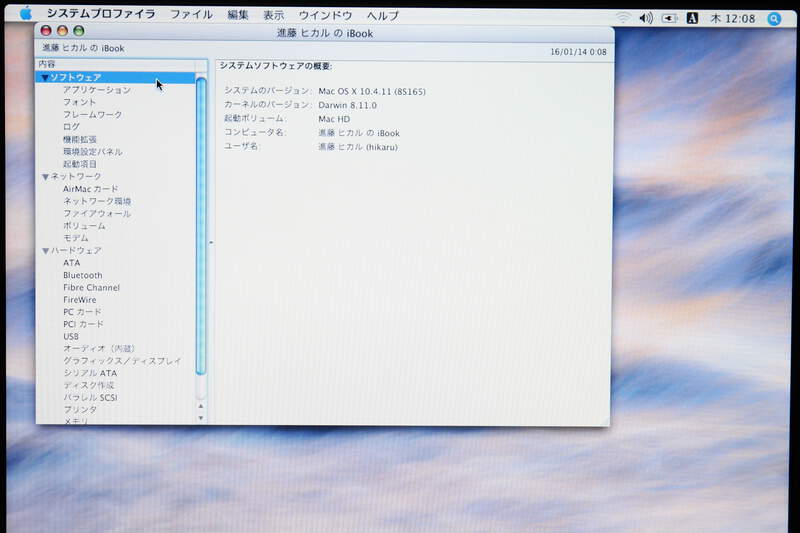Open the Apple menu icon
This screenshot has width=800, height=533.
tap(26, 14)
